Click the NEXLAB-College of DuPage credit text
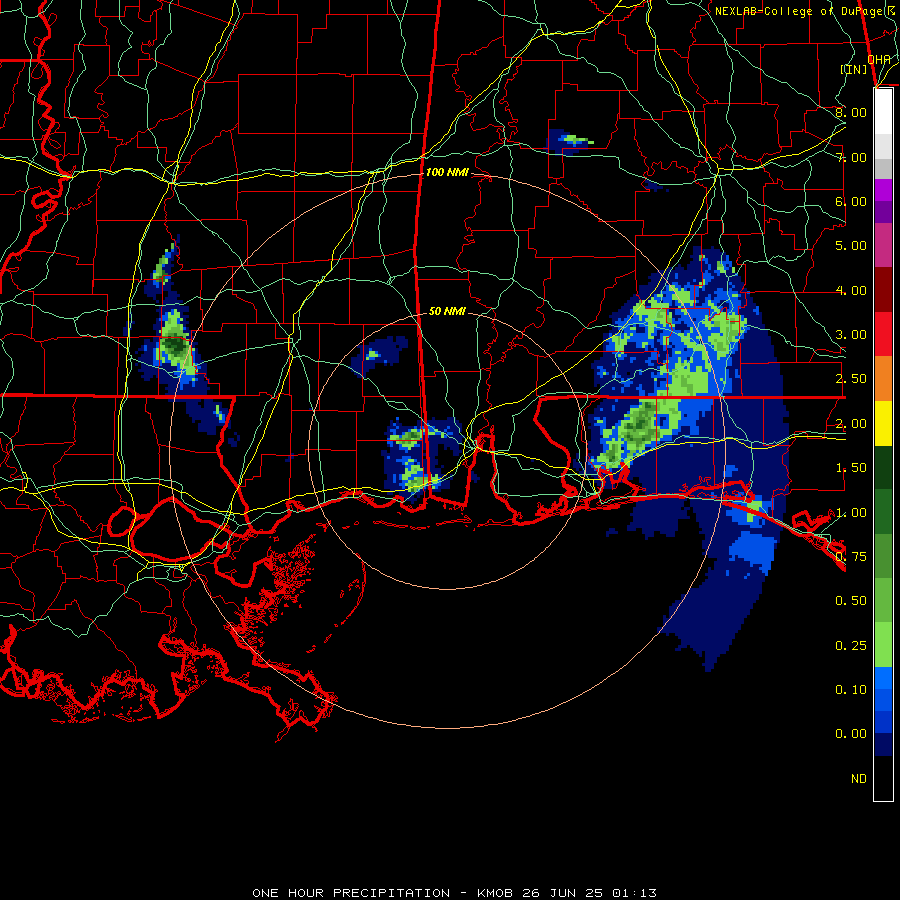 coord(805,11)
